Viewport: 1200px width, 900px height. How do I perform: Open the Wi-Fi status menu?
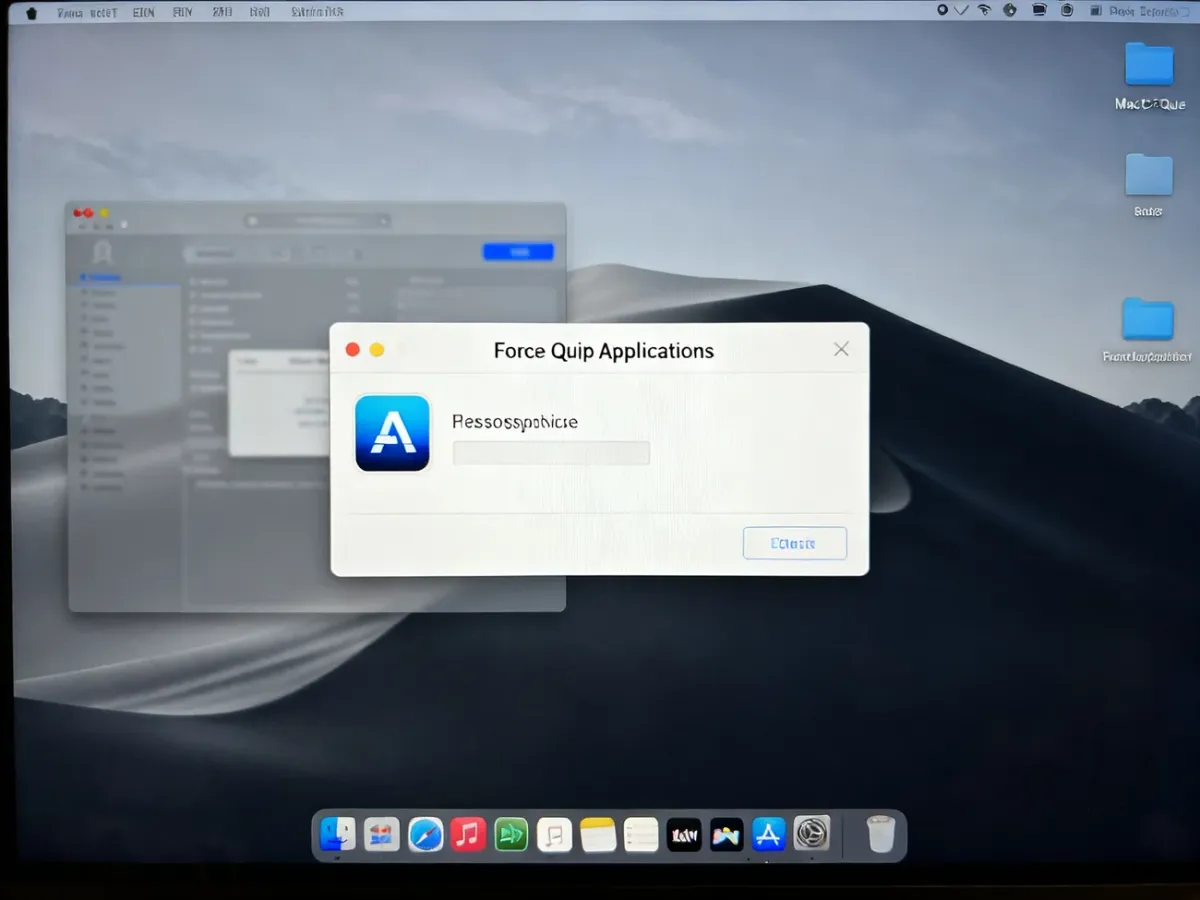tap(984, 11)
